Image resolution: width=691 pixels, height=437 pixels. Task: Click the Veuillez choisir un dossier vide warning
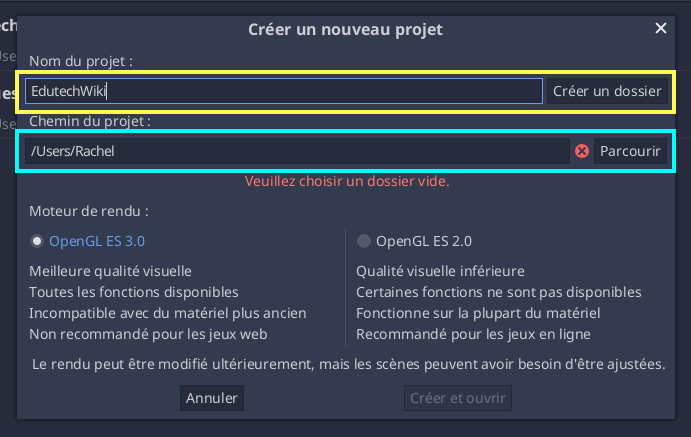tap(347, 181)
